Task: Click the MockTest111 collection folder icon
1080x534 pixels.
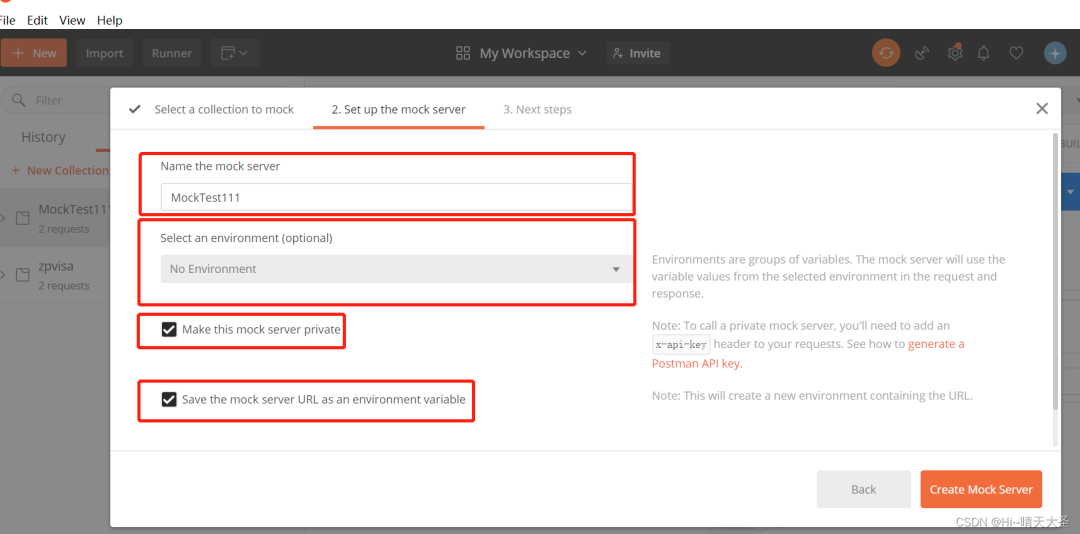Action: pyautogui.click(x=23, y=218)
